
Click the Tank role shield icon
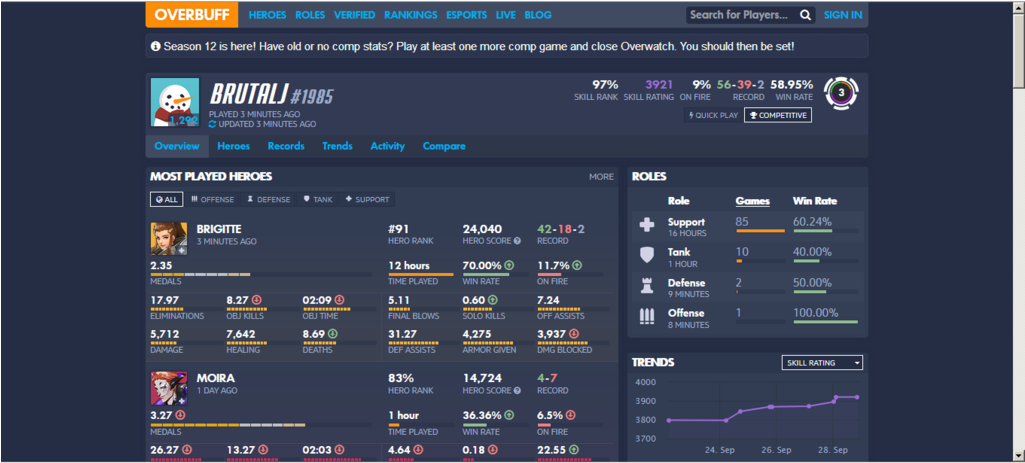click(647, 256)
